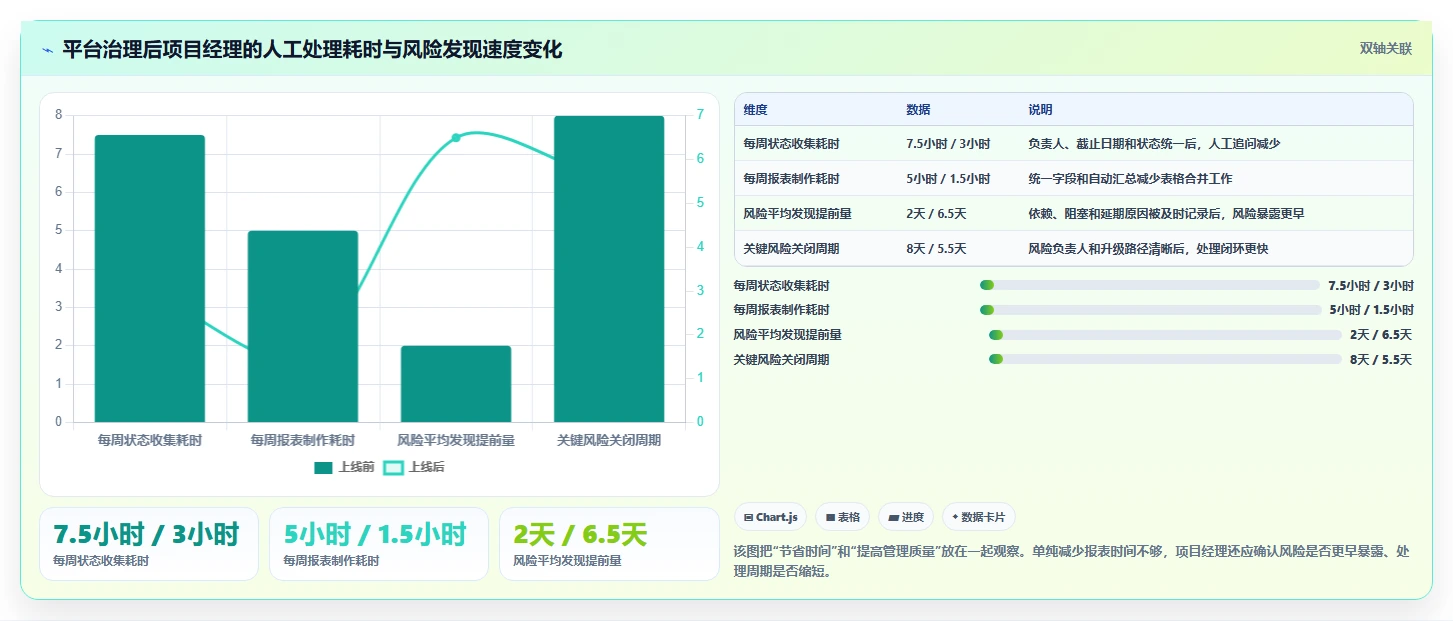1453x621 pixels.
Task: Click the 数据卡片 tag chip
Action: [979, 517]
